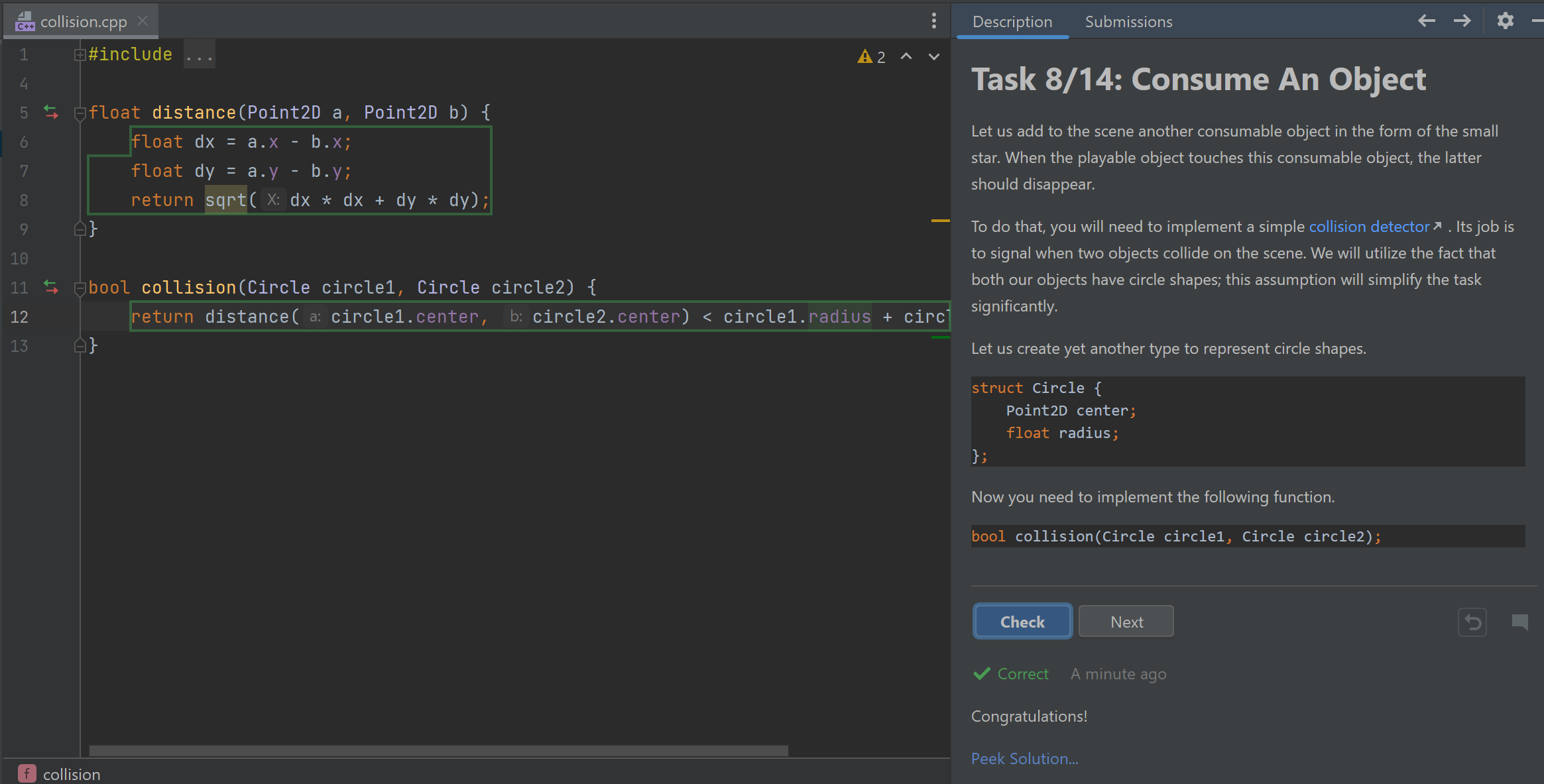Reset the task using the undo icon

(1472, 622)
